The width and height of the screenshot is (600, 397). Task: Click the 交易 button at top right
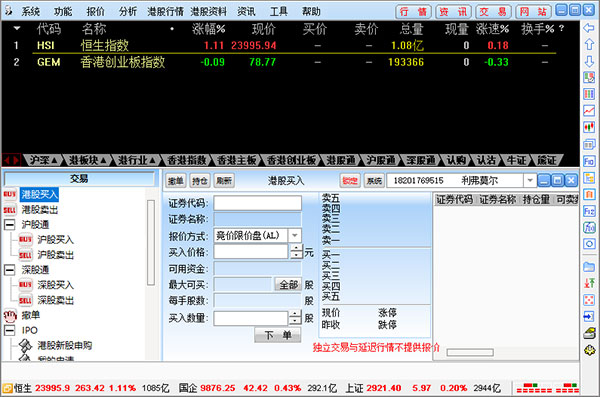[x=494, y=11]
